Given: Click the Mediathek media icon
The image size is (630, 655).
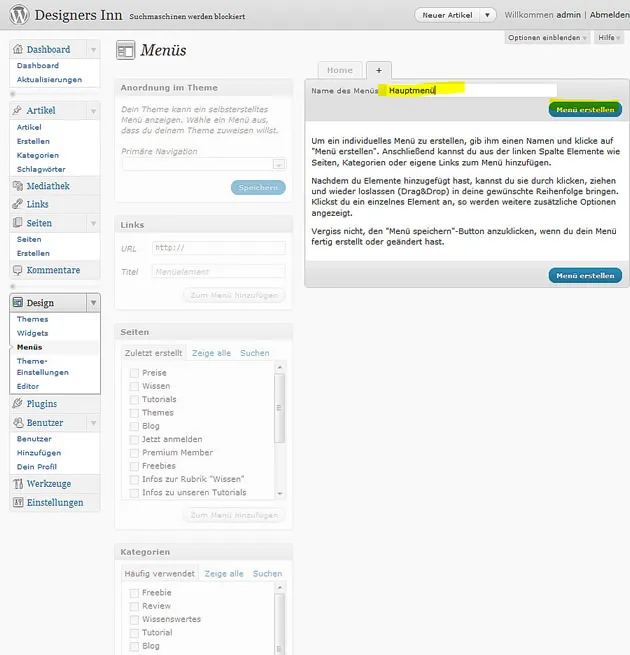Looking at the screenshot, I should point(18,186).
